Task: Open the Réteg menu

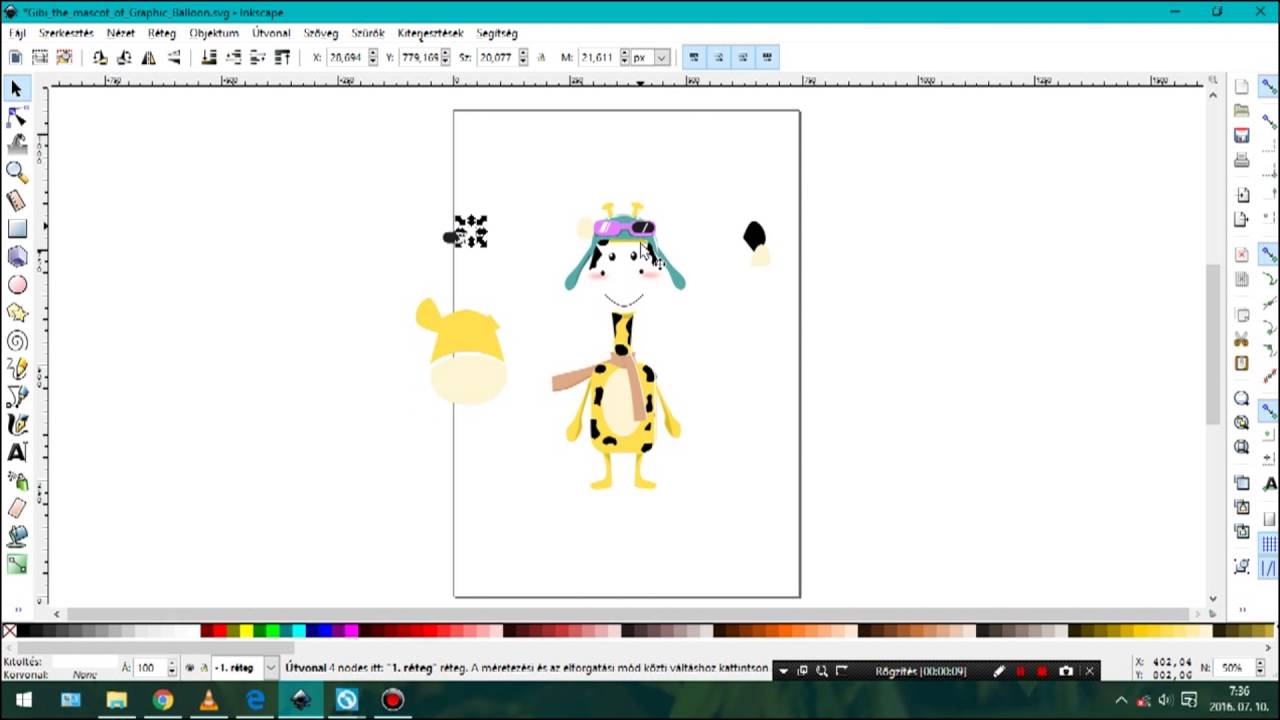Action: click(x=162, y=33)
